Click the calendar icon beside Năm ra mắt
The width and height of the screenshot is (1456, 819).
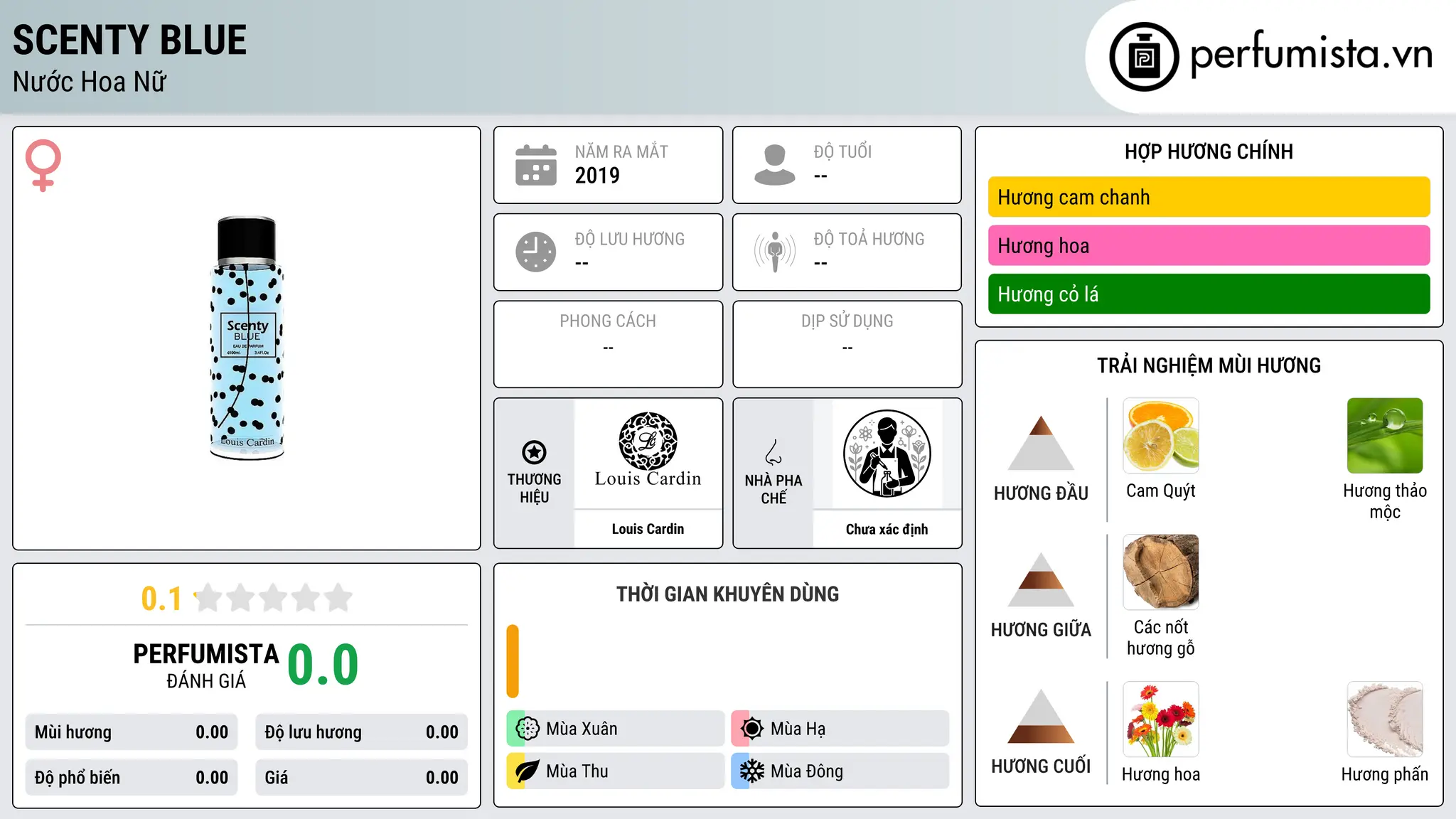(x=536, y=165)
